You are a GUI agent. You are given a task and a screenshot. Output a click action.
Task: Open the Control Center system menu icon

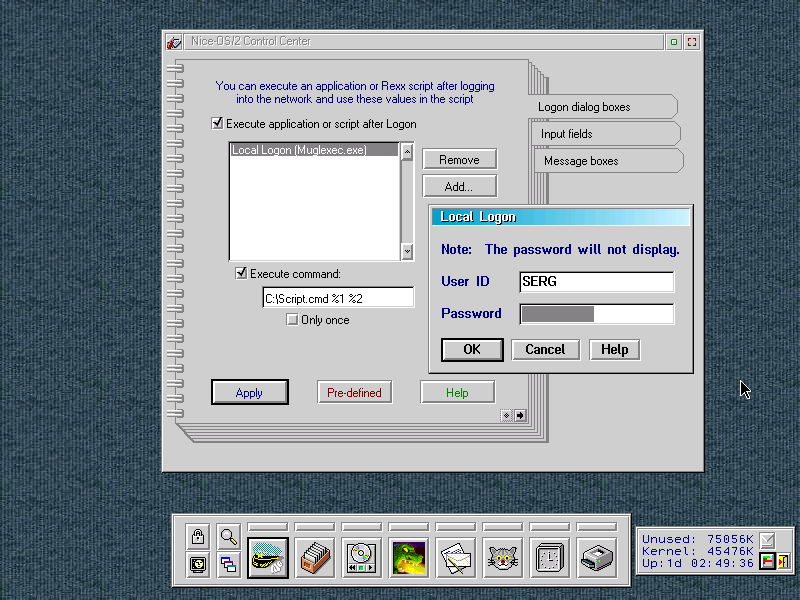click(174, 42)
